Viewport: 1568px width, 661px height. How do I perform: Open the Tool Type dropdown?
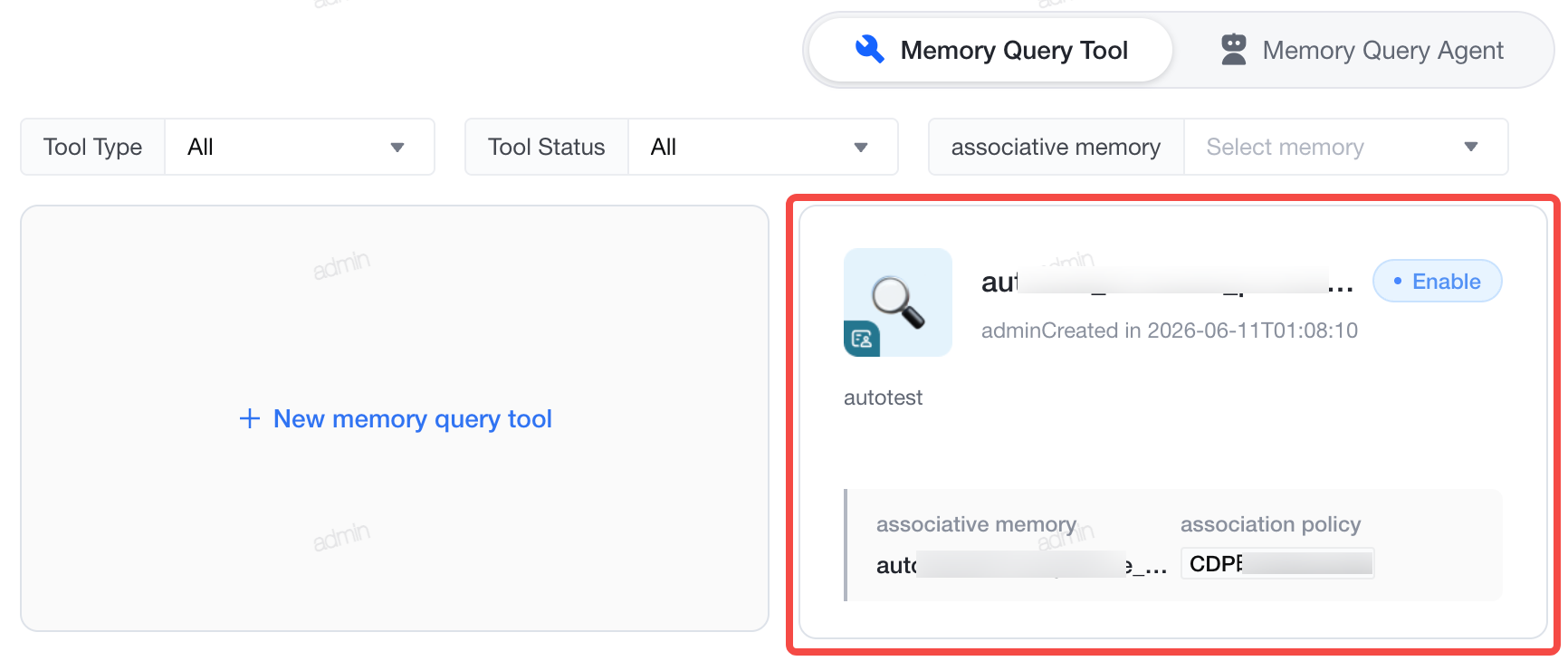300,147
